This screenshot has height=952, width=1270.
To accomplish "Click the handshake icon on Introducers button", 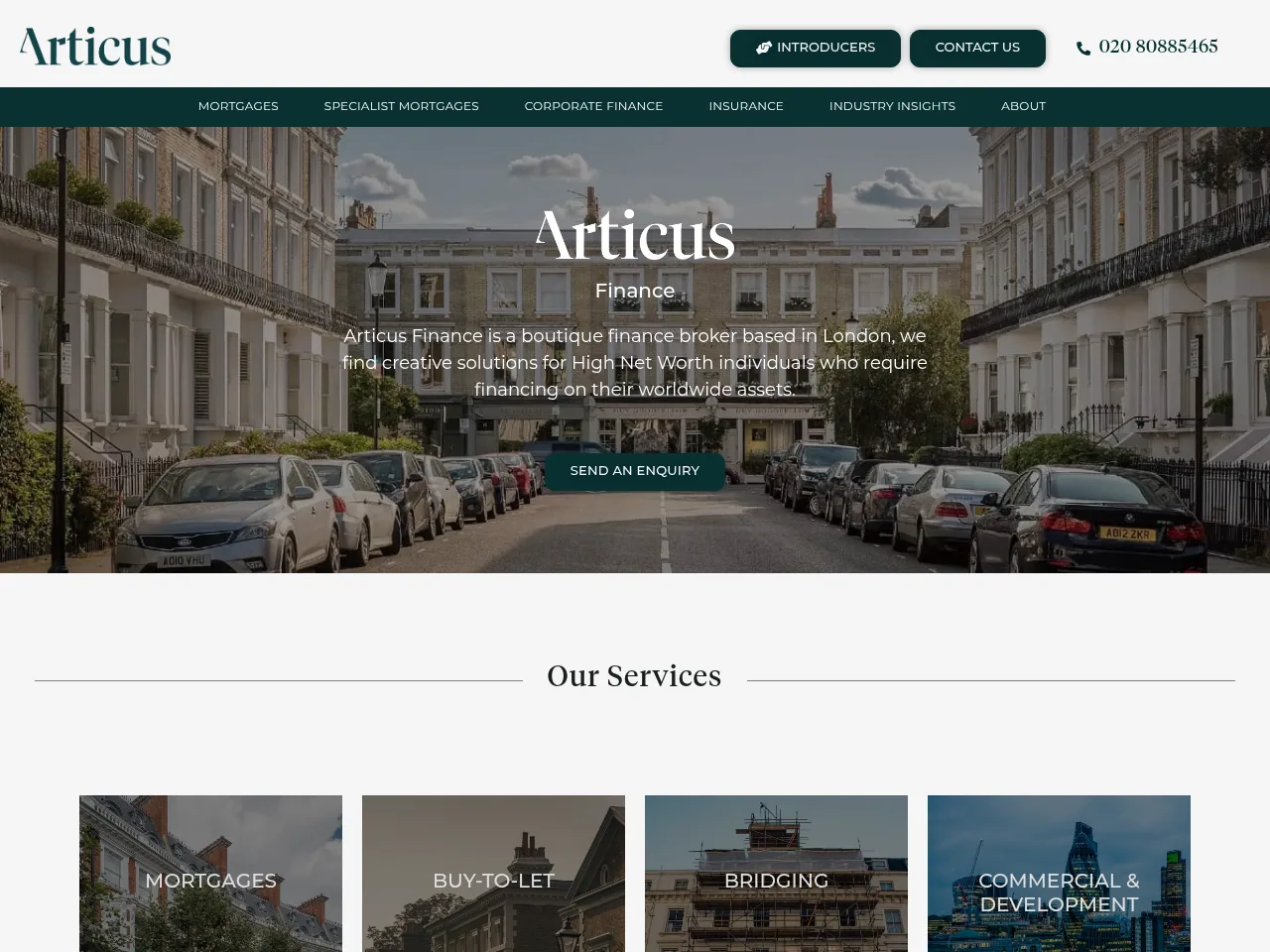I will pos(764,47).
